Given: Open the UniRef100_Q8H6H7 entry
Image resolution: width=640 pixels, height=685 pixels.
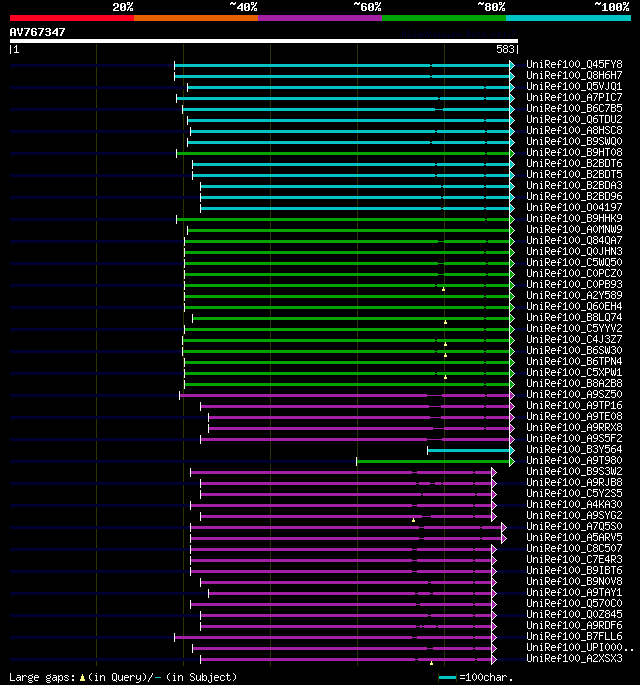Looking at the screenshot, I should (574, 75).
